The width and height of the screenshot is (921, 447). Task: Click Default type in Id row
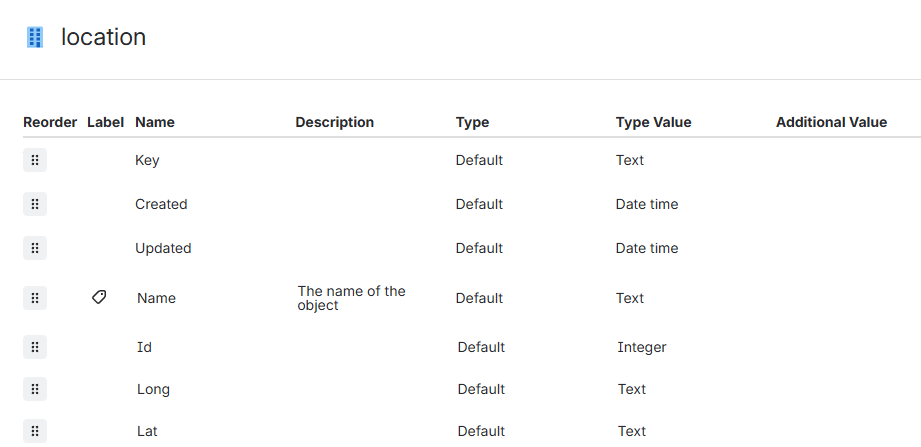coord(481,347)
